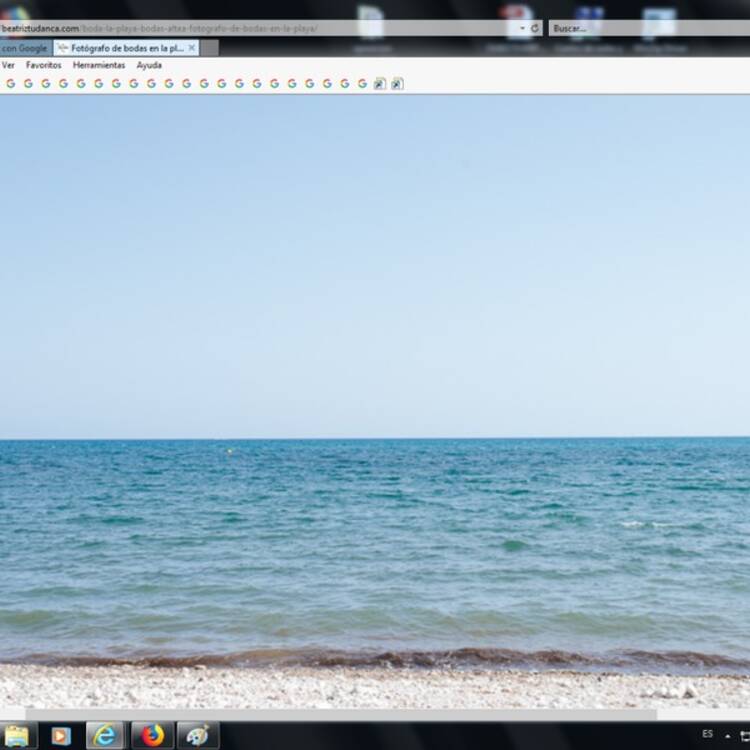Close the 'Fotógrafo de bodas' tab
750x750 pixels.
(x=192, y=48)
